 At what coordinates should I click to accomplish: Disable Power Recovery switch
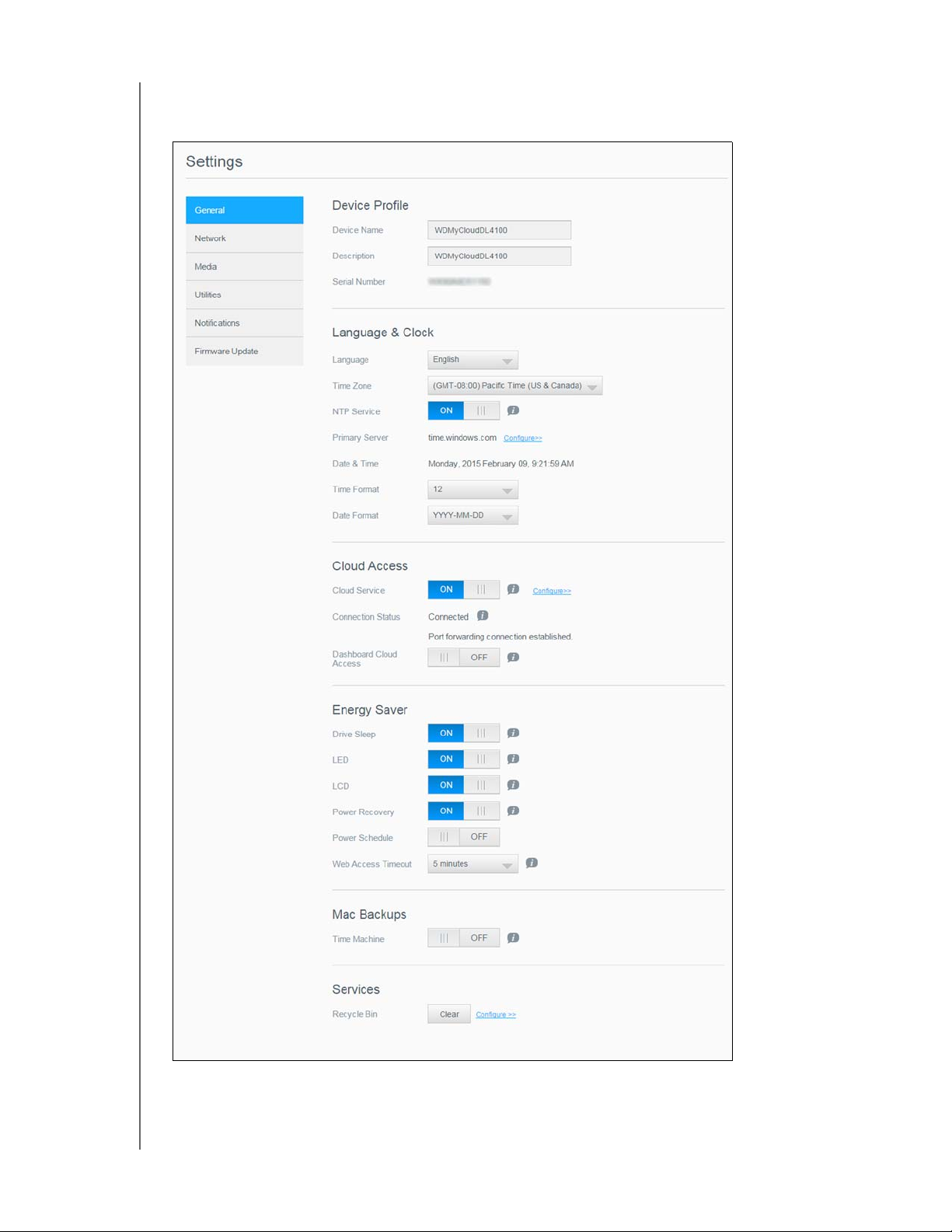click(464, 811)
